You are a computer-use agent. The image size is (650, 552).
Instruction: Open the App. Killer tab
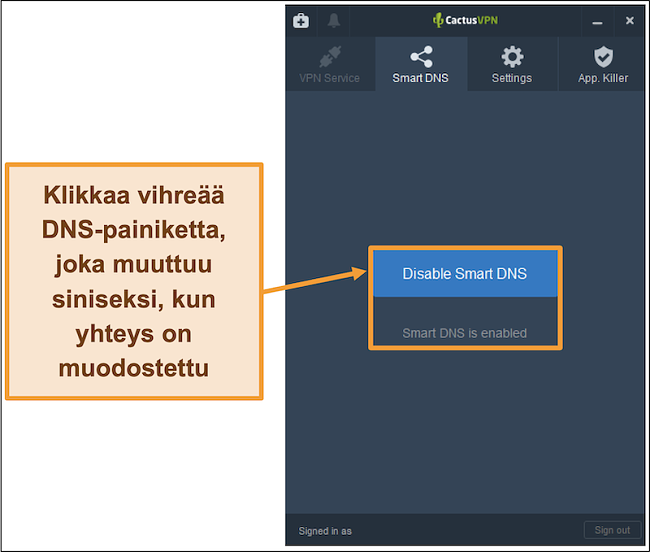603,64
